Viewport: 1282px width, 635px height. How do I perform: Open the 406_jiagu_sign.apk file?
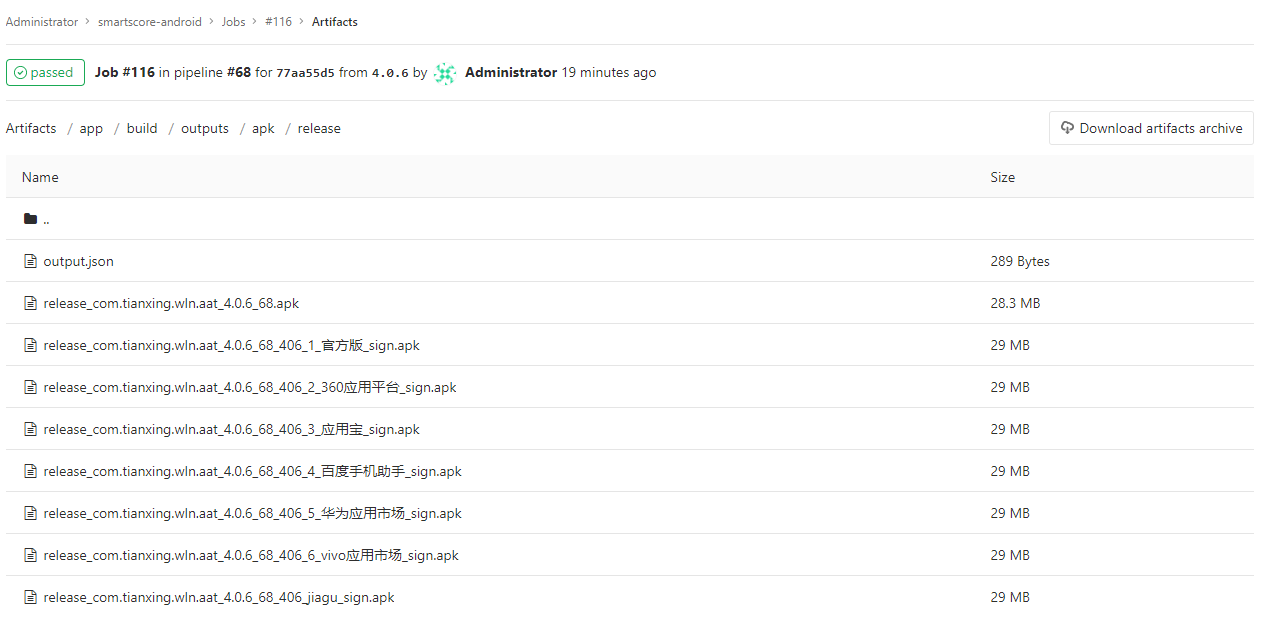tap(219, 597)
